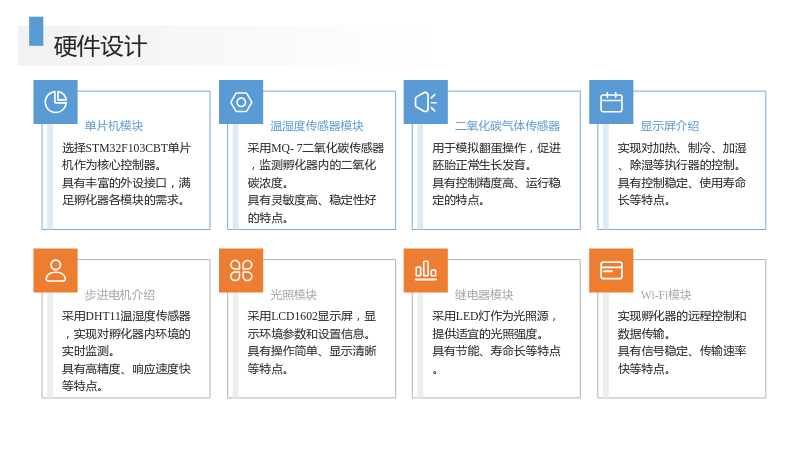The width and height of the screenshot is (800, 450).
Task: Select the blue accent bar beside 硬件设计
Action: [x=36, y=32]
